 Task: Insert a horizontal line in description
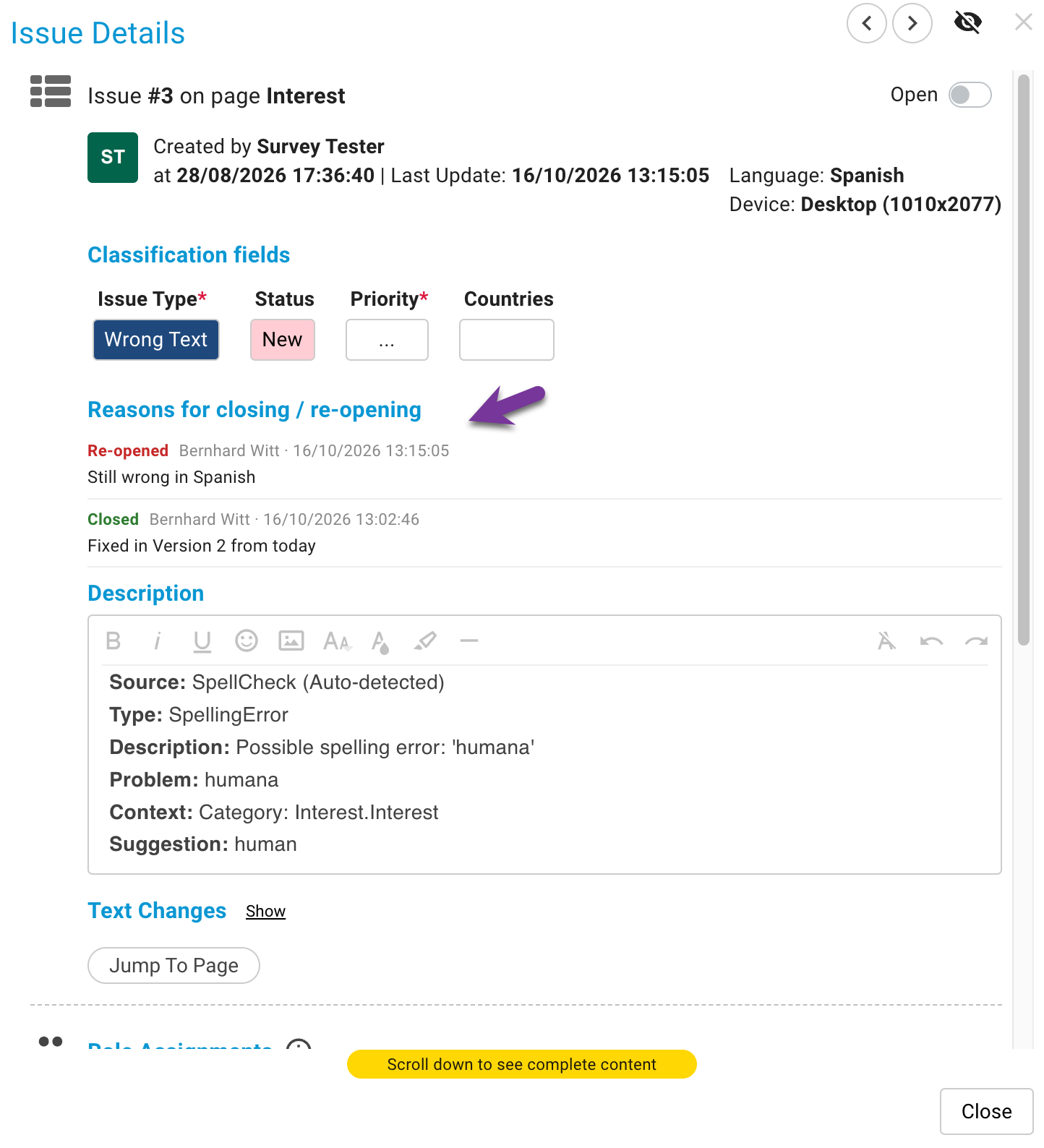469,641
